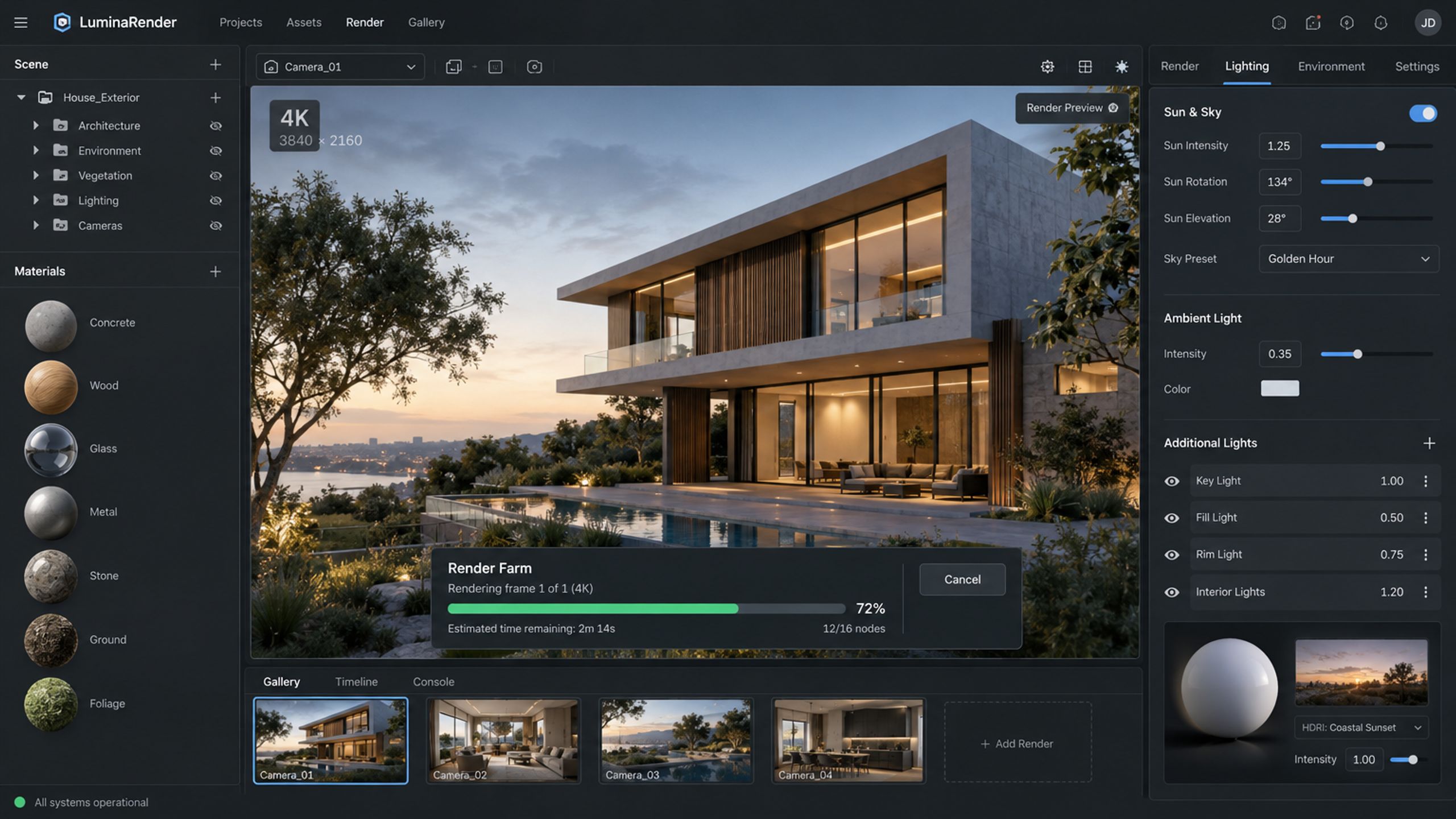Toggle the Sun & Sky switch
Screen dimensions: 1456x819
pyautogui.click(x=1422, y=113)
